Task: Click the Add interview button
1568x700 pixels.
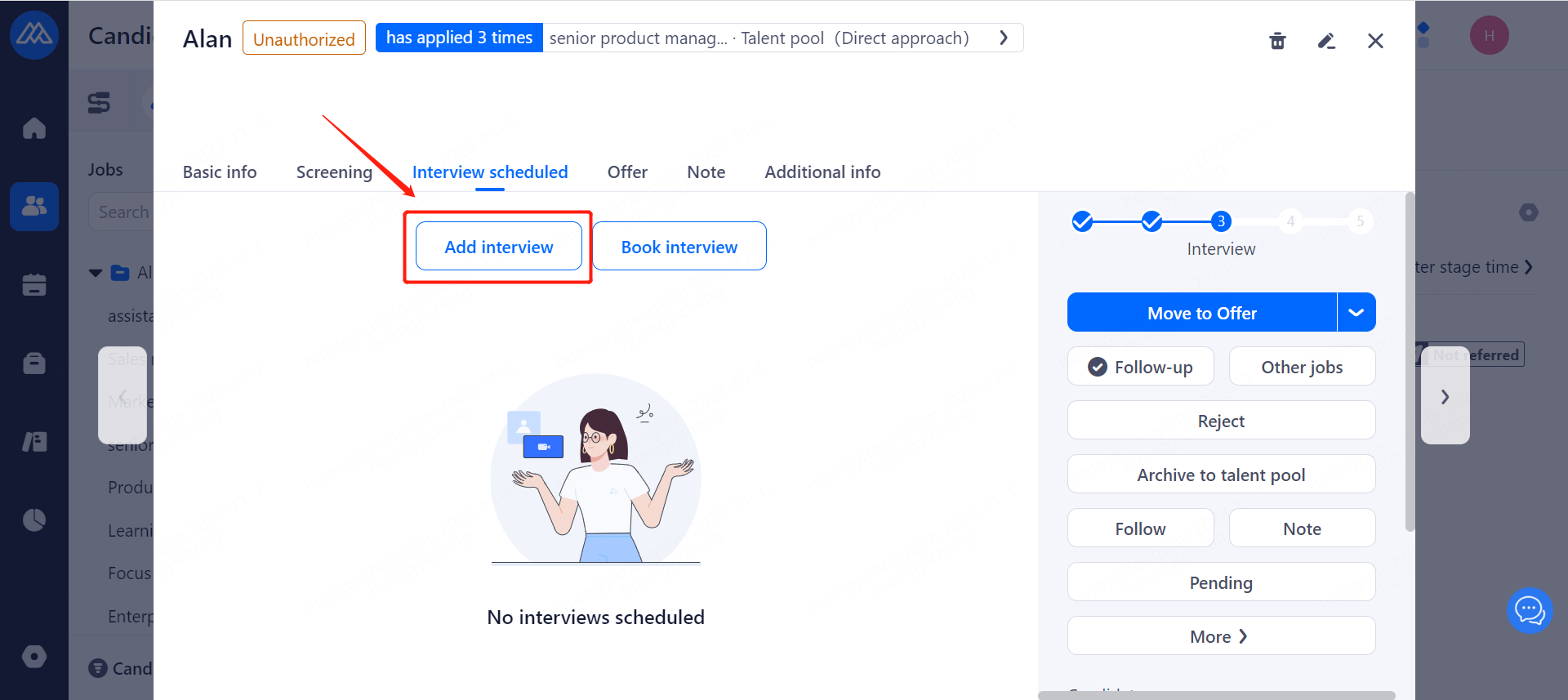Action: click(499, 247)
